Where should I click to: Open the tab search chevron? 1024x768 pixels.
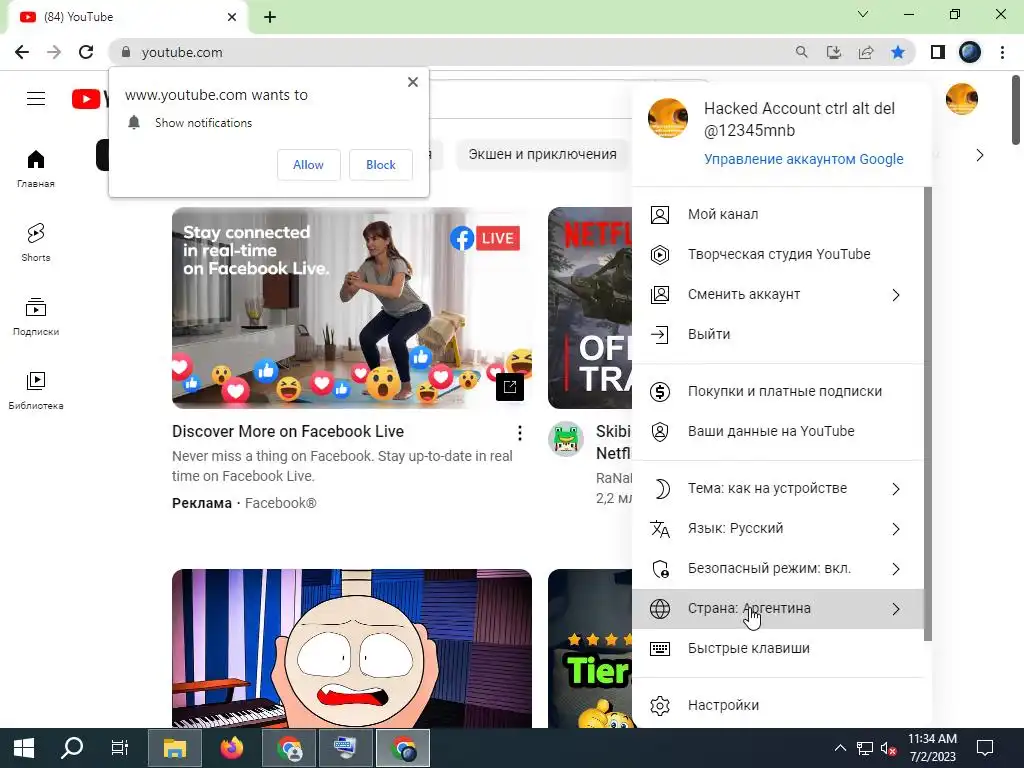coord(863,14)
